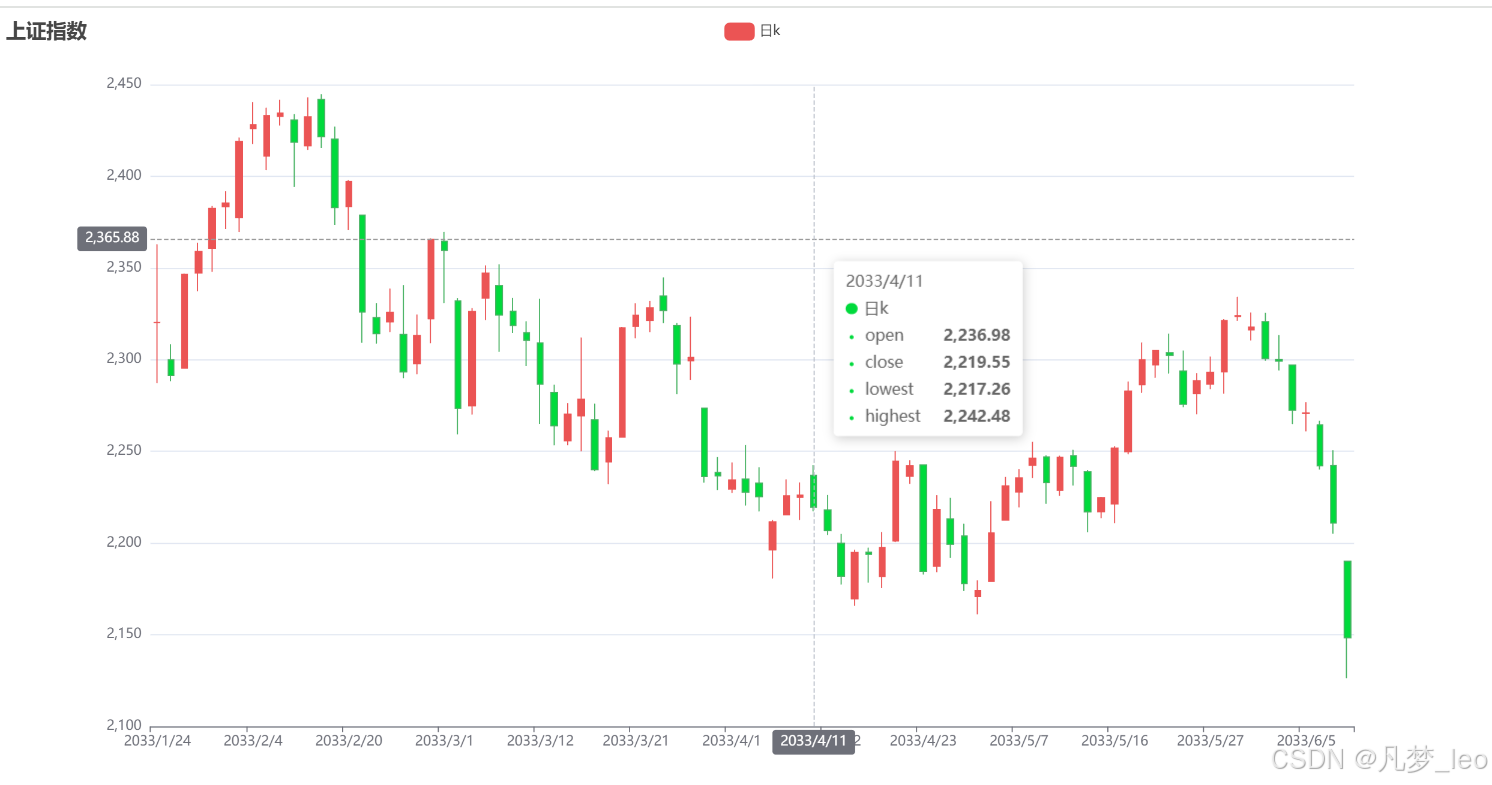The width and height of the screenshot is (1492, 785).
Task: Click the 2,400 y-axis value
Action: tap(123, 176)
